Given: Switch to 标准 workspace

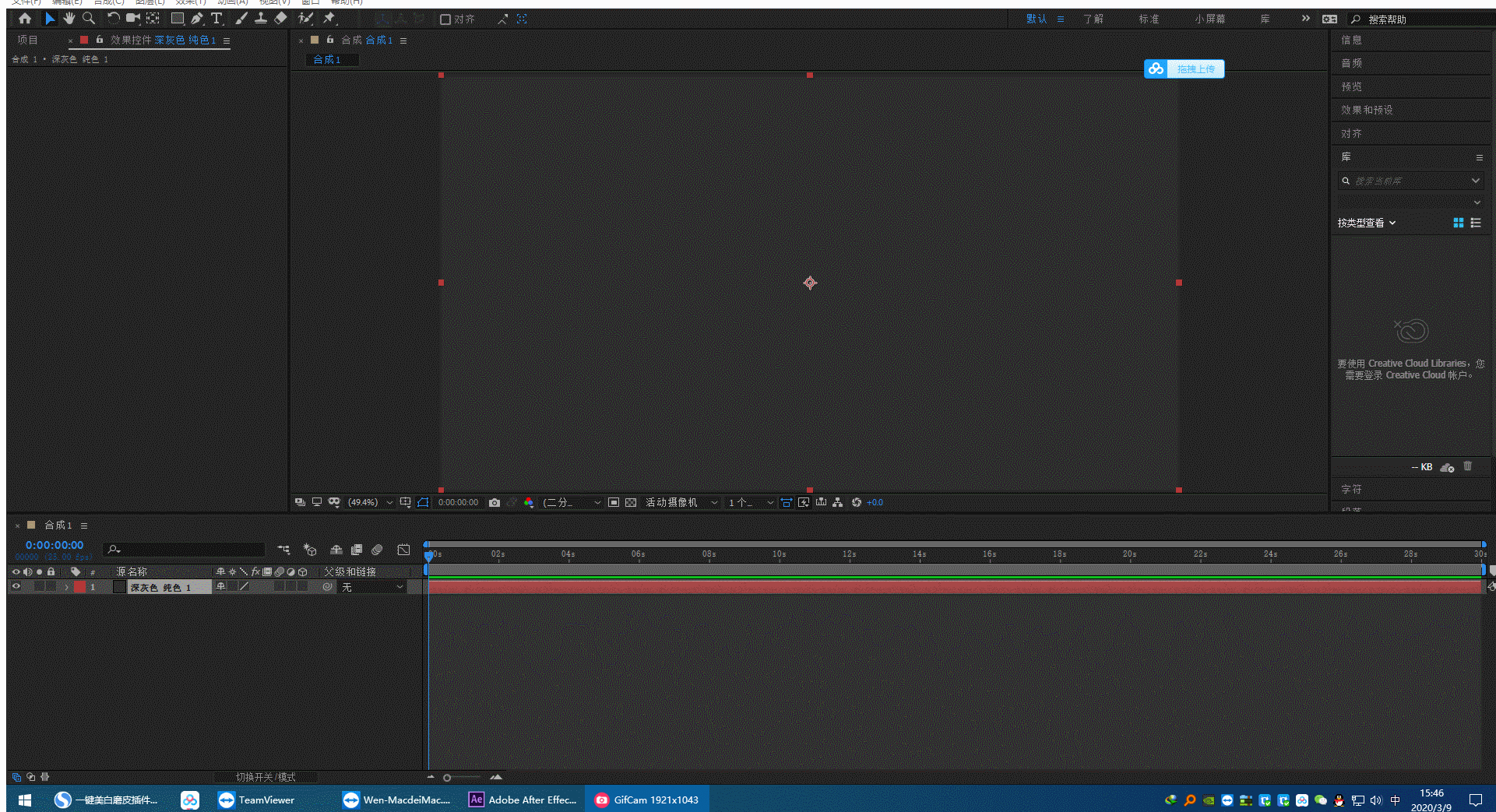Looking at the screenshot, I should coord(1149,19).
